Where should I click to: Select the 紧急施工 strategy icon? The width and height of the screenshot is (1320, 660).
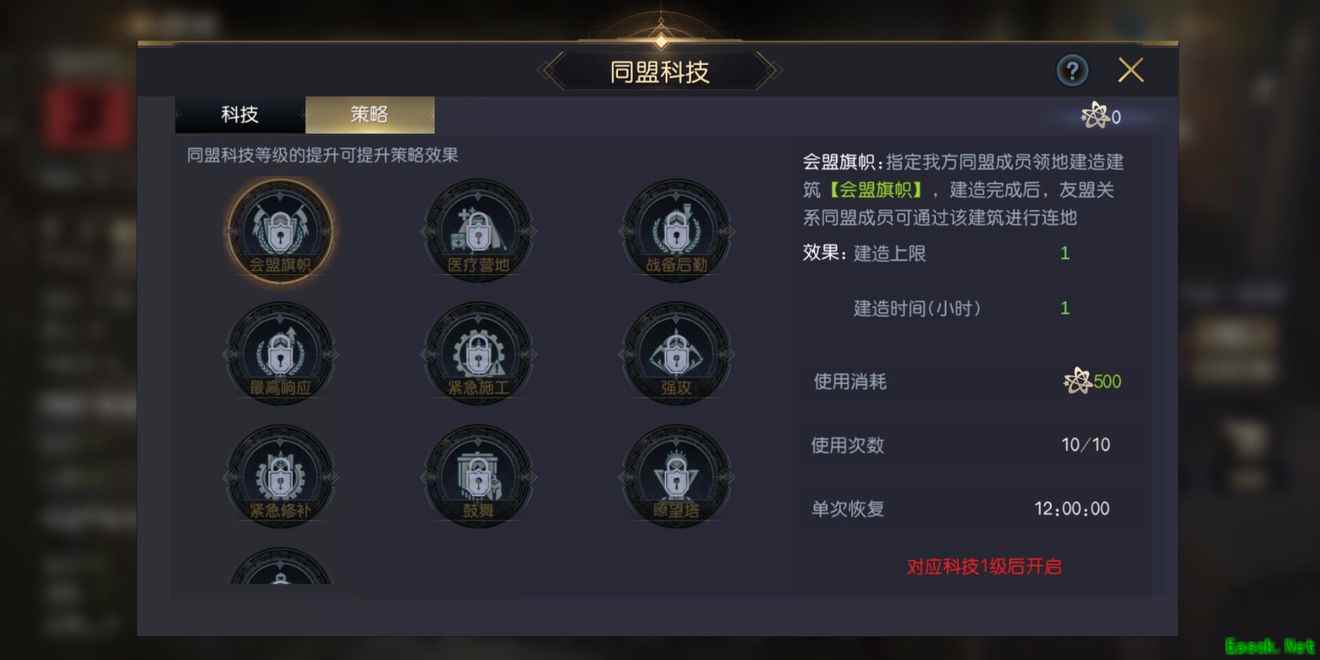pyautogui.click(x=478, y=353)
